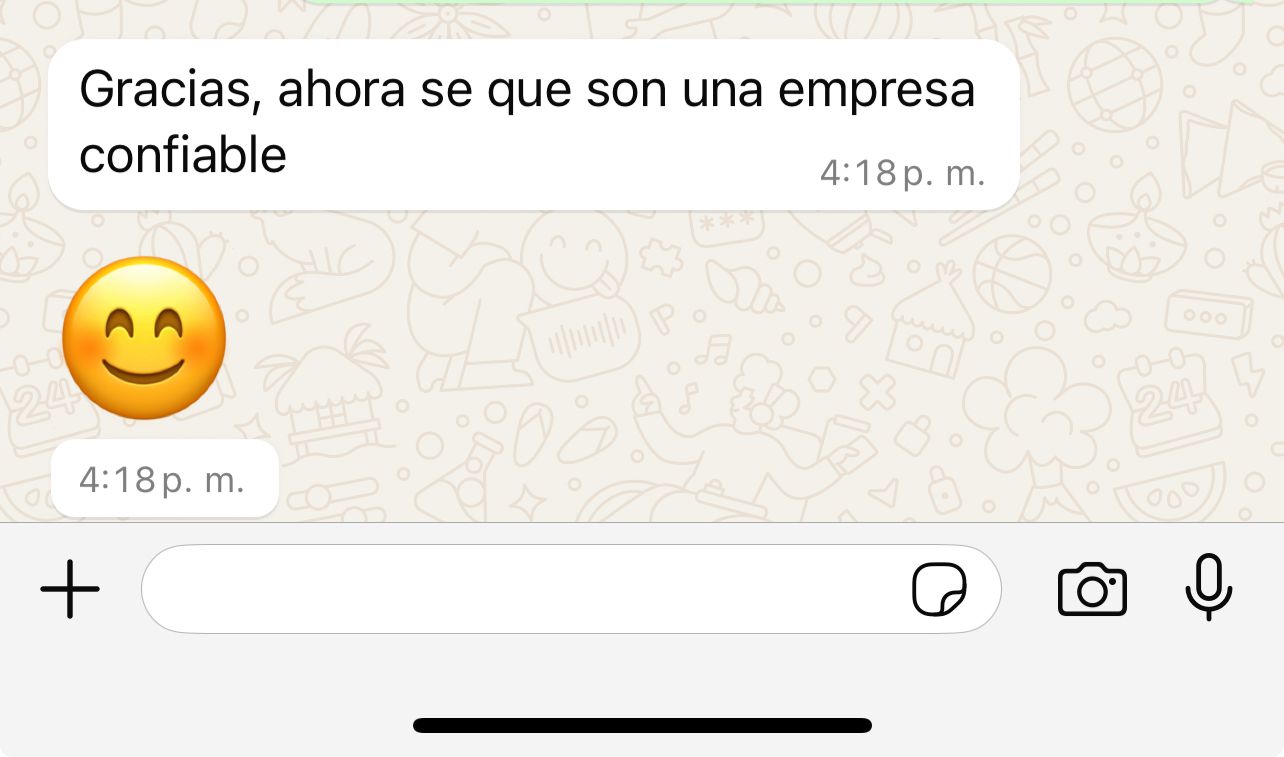Viewport: 1284px width, 757px height.
Task: Click the 4:18 p. m. time inside the Gracias bubble
Action: click(903, 174)
